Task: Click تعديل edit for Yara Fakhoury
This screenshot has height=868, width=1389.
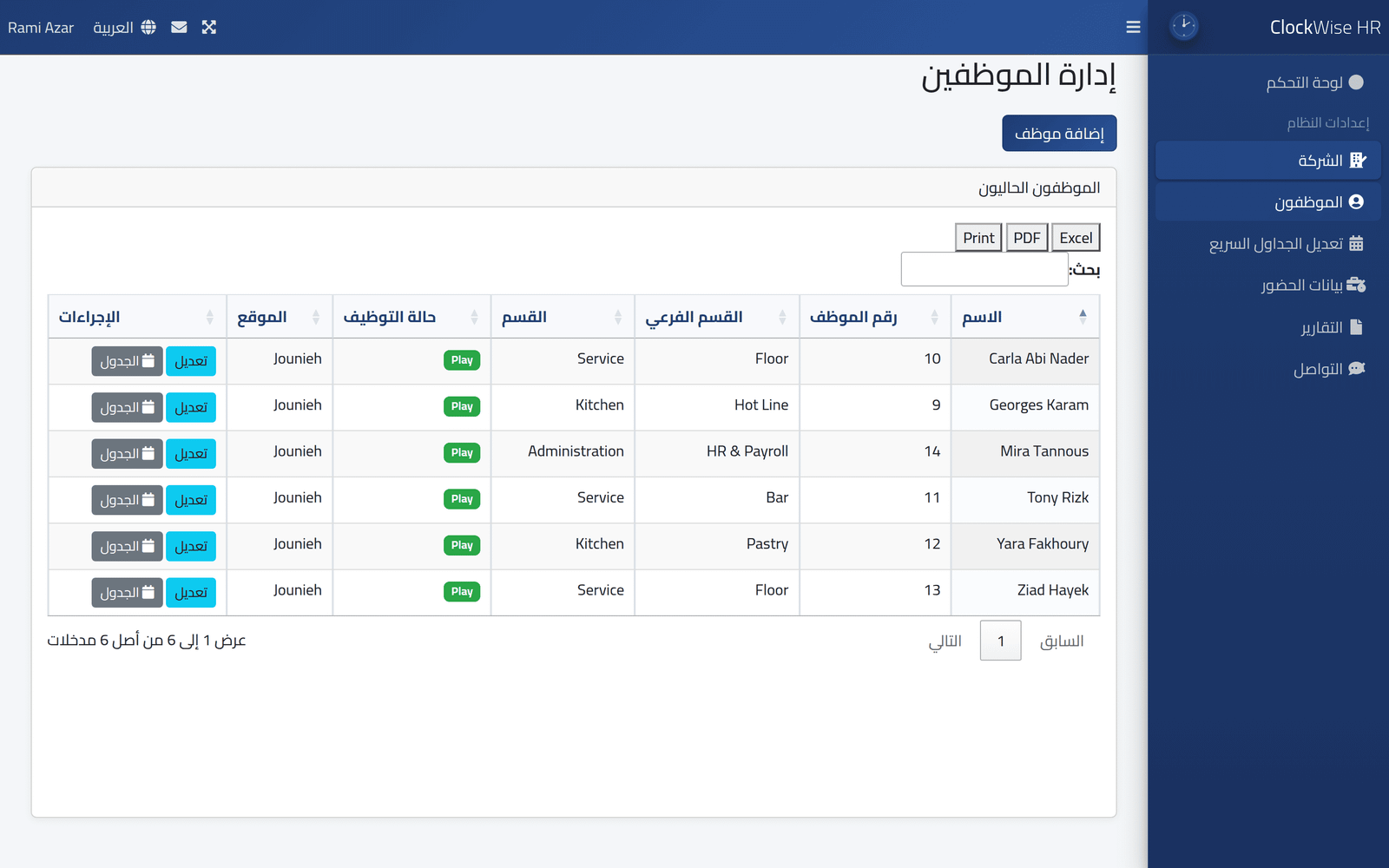Action: click(x=191, y=546)
